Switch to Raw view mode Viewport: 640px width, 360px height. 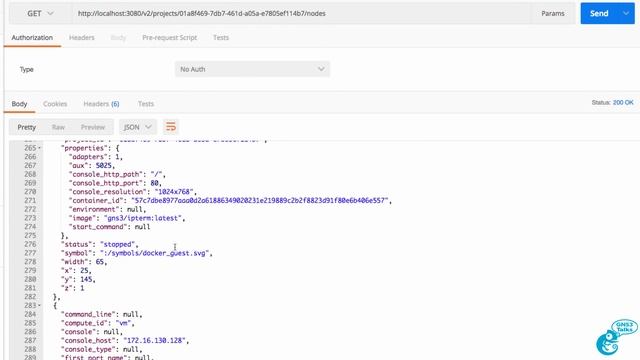[58, 127]
